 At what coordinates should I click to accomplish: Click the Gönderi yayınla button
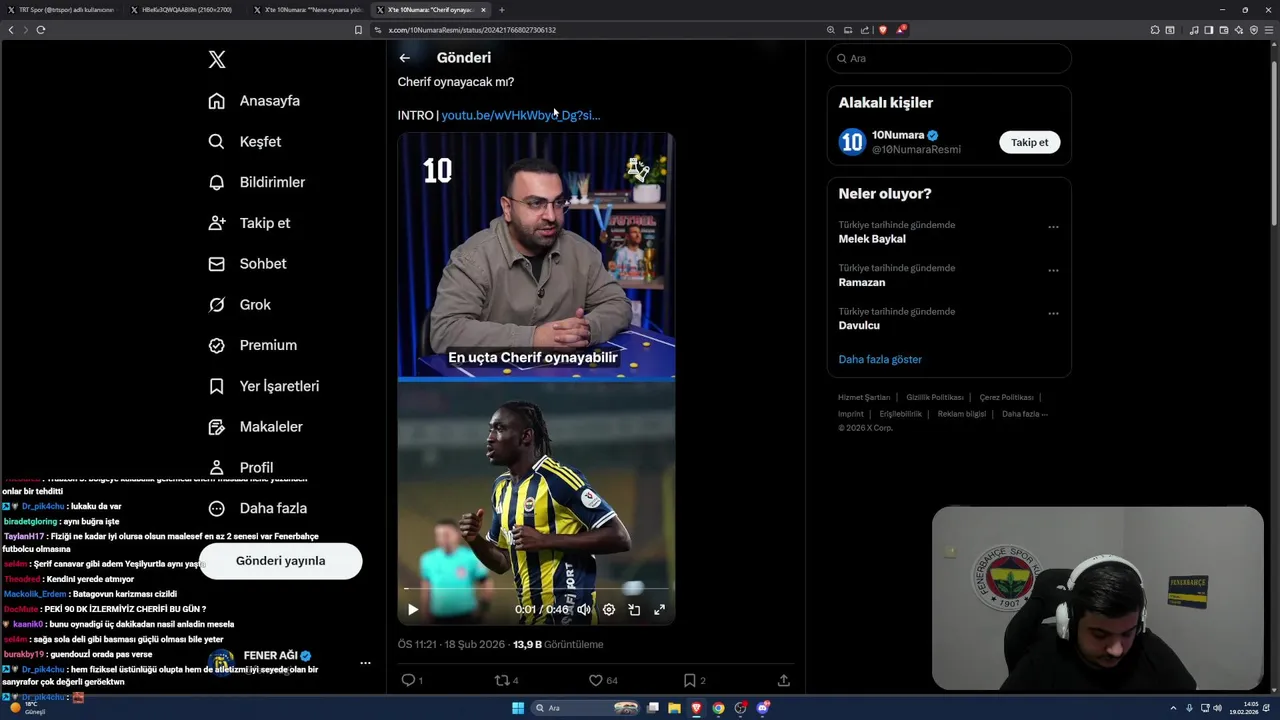(x=280, y=561)
